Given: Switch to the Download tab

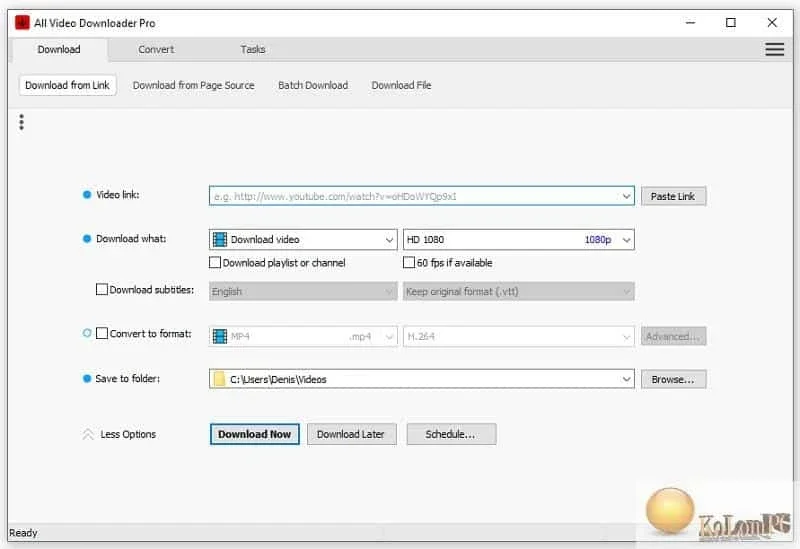Looking at the screenshot, I should click(59, 49).
